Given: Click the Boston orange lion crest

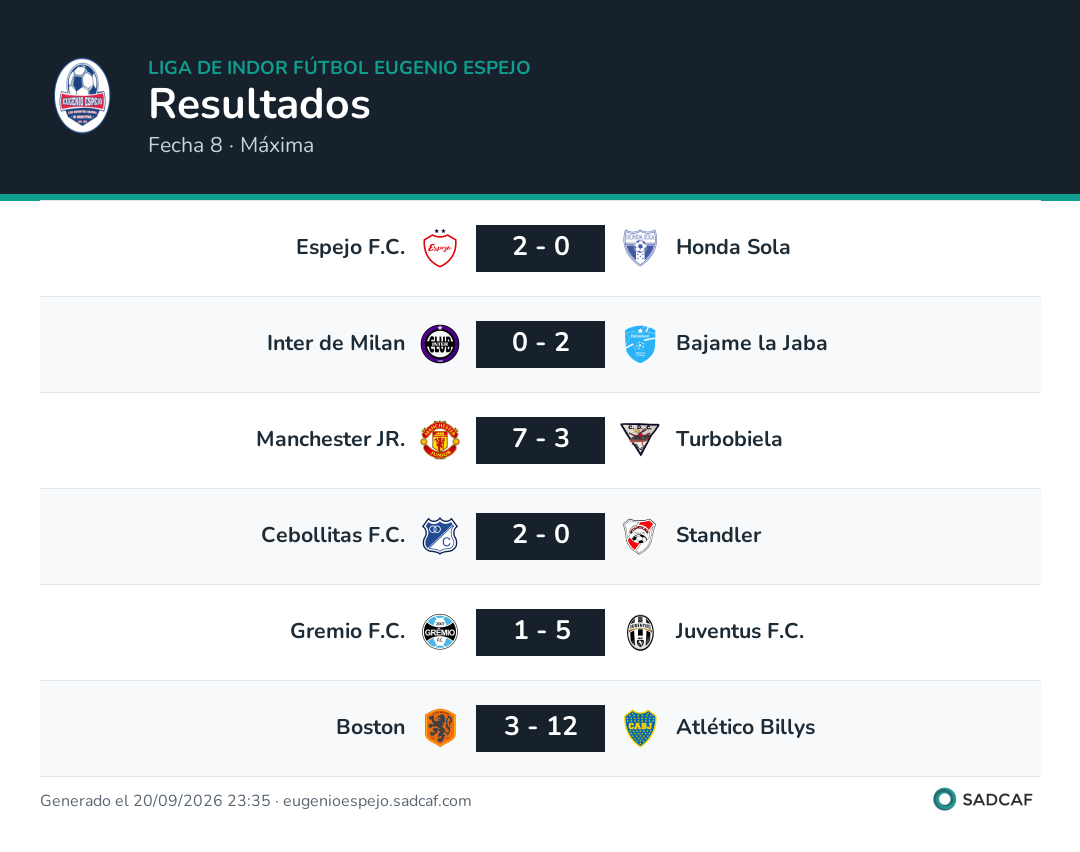Looking at the screenshot, I should (439, 728).
